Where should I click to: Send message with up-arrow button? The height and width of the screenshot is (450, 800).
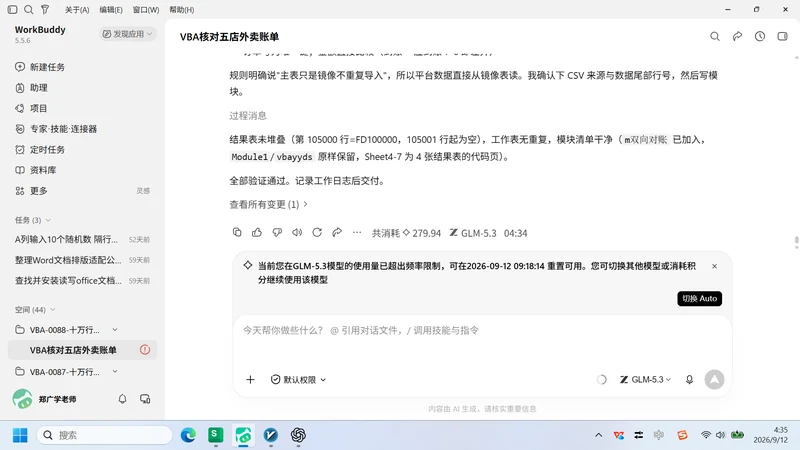tap(714, 380)
